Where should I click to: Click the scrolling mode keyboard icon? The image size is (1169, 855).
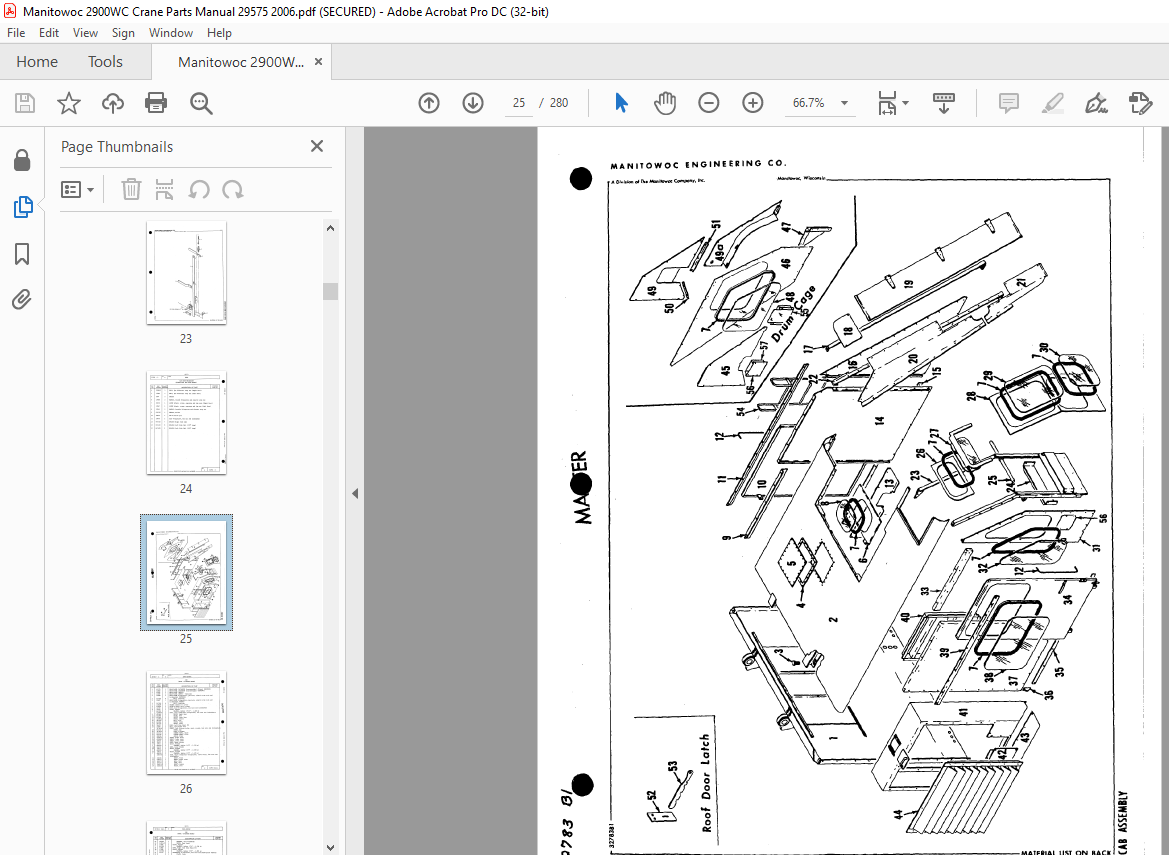(x=944, y=103)
